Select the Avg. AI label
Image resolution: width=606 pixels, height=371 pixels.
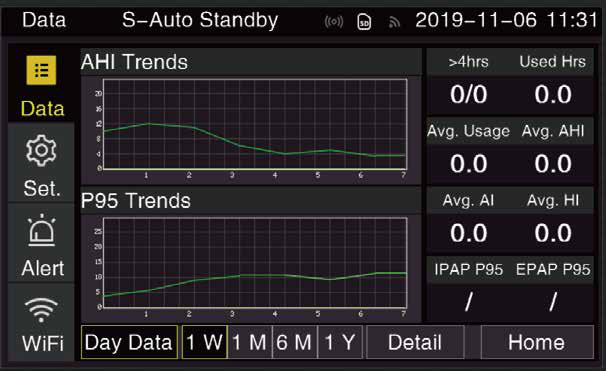[468, 200]
